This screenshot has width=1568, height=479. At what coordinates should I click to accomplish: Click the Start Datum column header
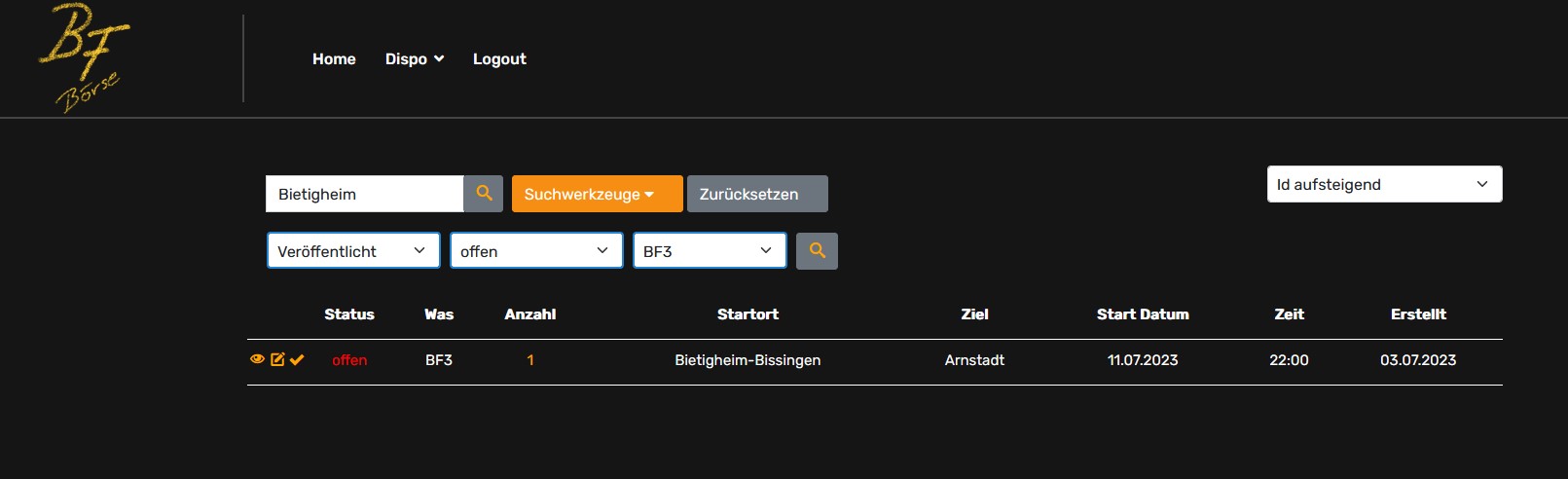coord(1143,314)
